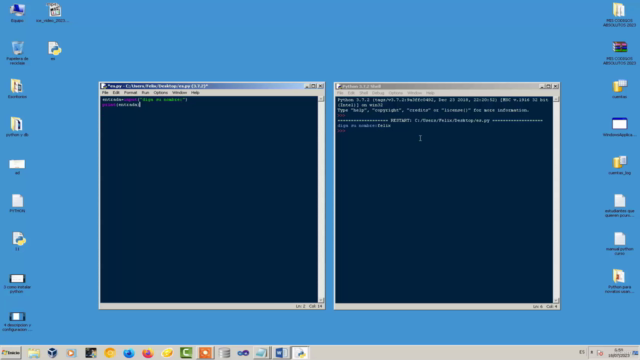This screenshot has height=360, width=640.
Task: Open the Help menu in es.py editor
Action: pyautogui.click(x=195, y=93)
